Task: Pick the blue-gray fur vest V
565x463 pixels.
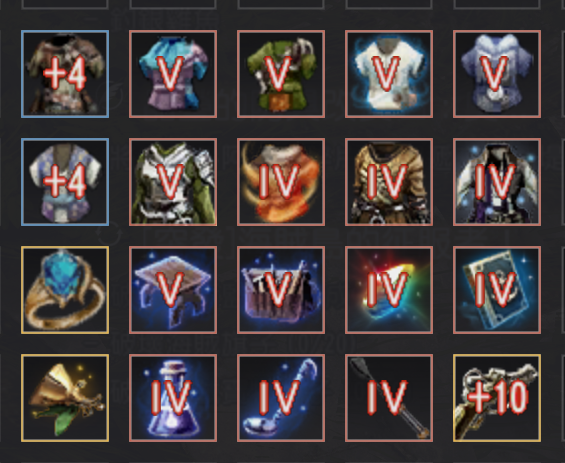Action: point(497,74)
